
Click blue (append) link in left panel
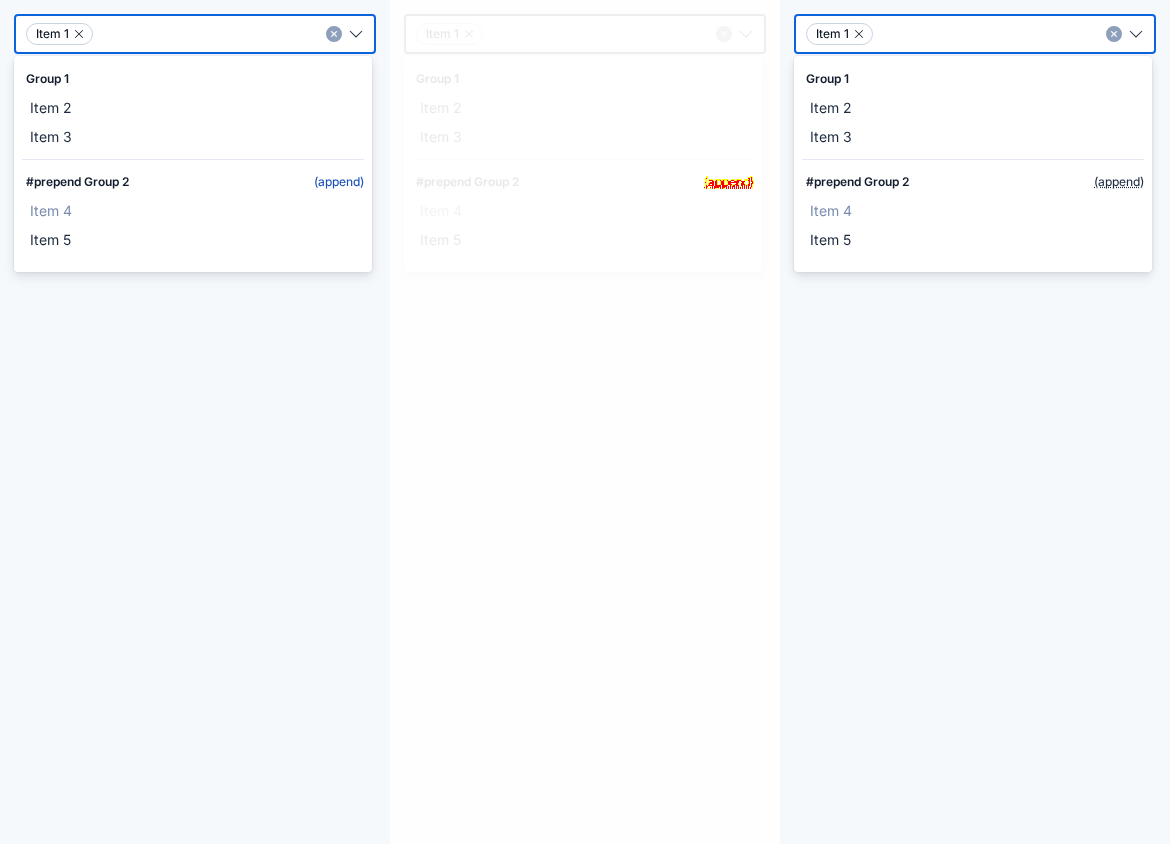[339, 182]
